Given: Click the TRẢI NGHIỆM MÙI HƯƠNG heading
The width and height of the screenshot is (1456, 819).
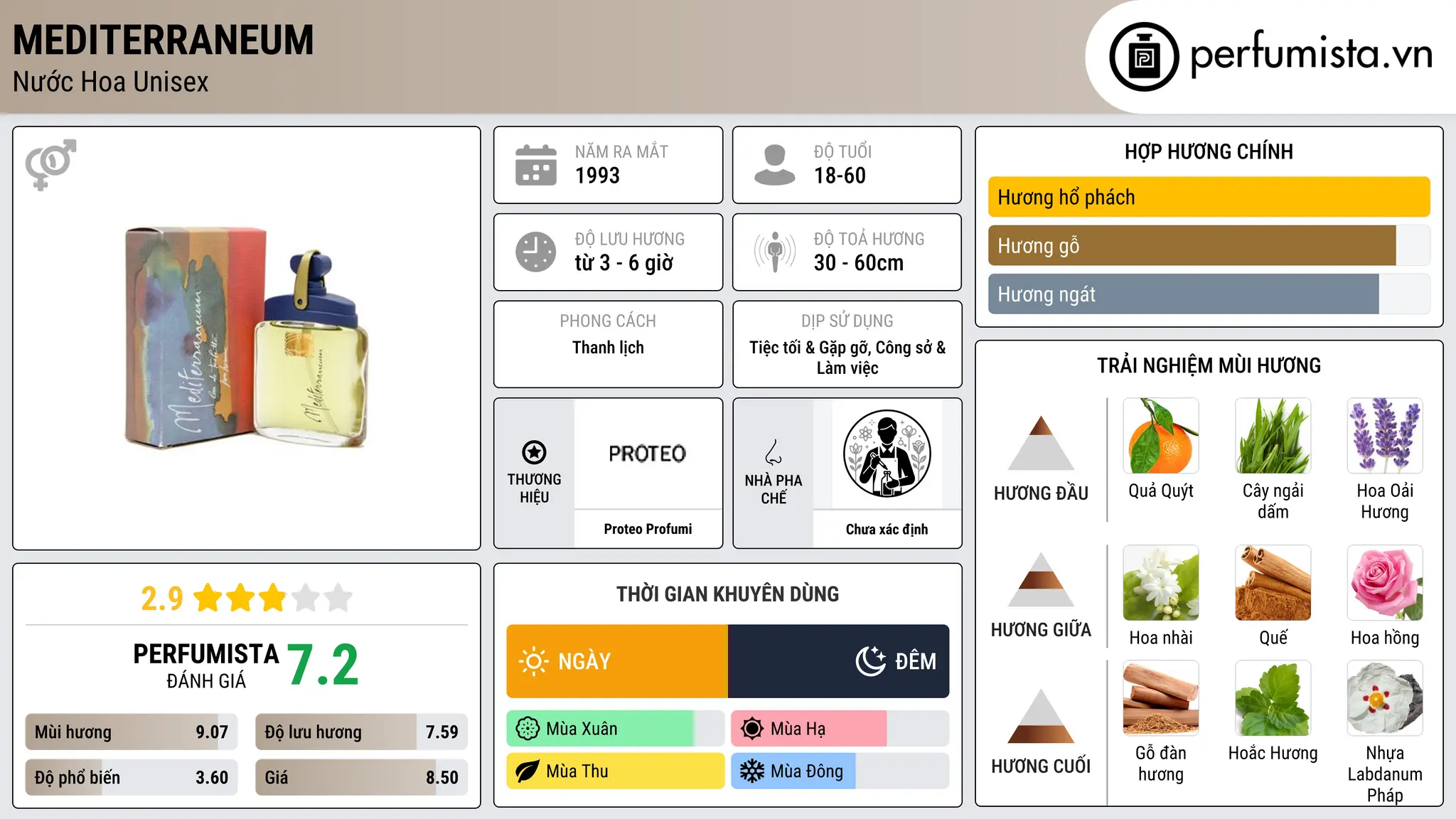Looking at the screenshot, I should coord(1209,365).
